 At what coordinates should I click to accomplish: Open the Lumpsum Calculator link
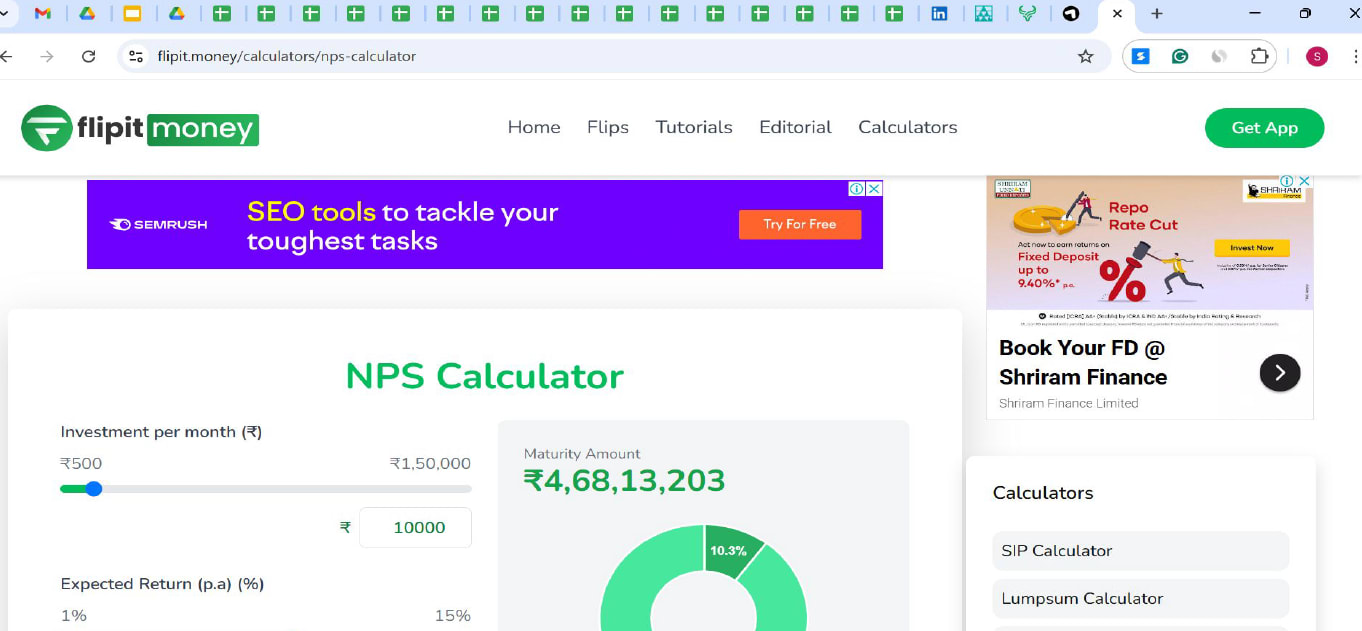pos(1140,599)
